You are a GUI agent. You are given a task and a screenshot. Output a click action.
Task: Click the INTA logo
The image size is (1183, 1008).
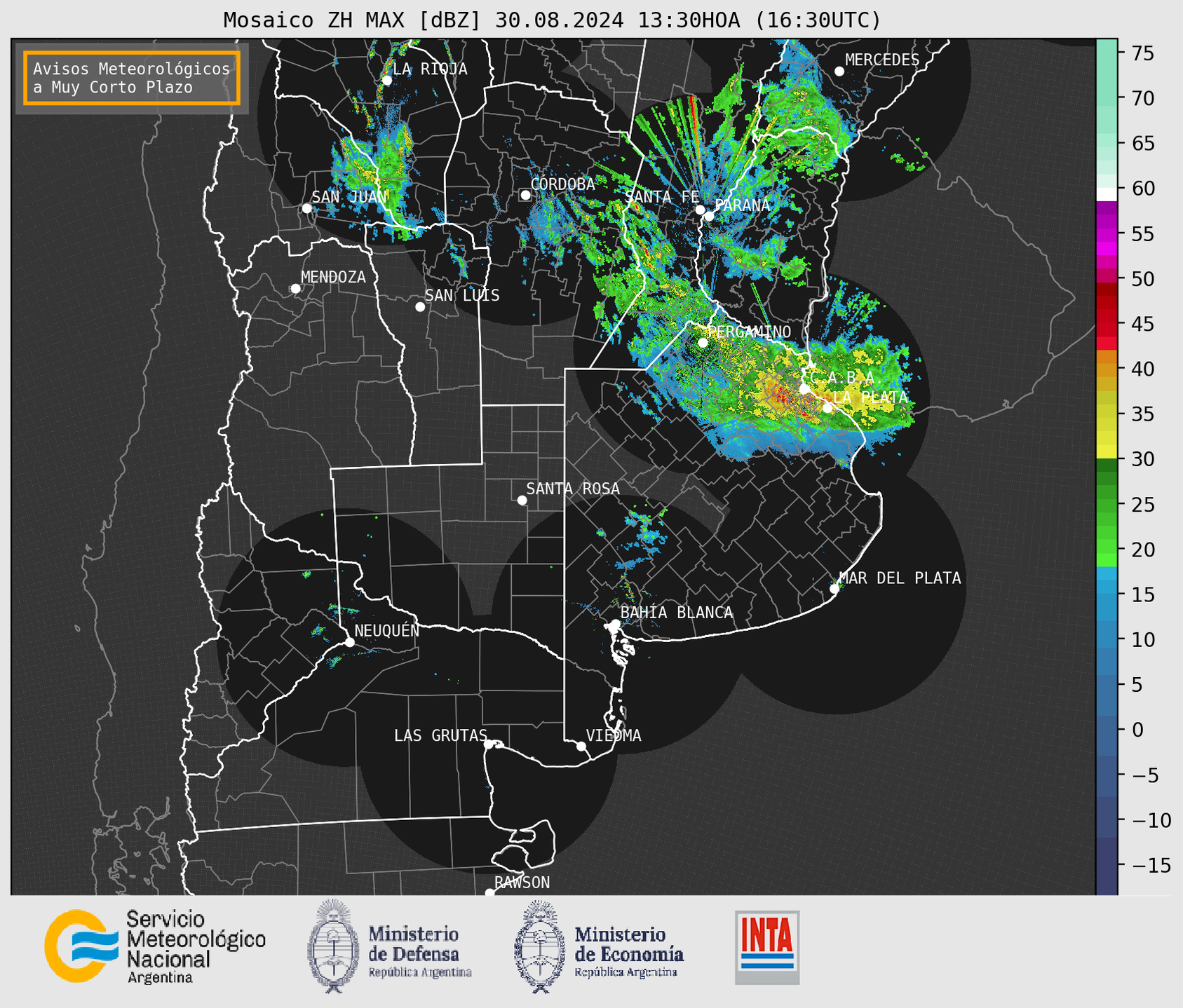click(x=767, y=947)
